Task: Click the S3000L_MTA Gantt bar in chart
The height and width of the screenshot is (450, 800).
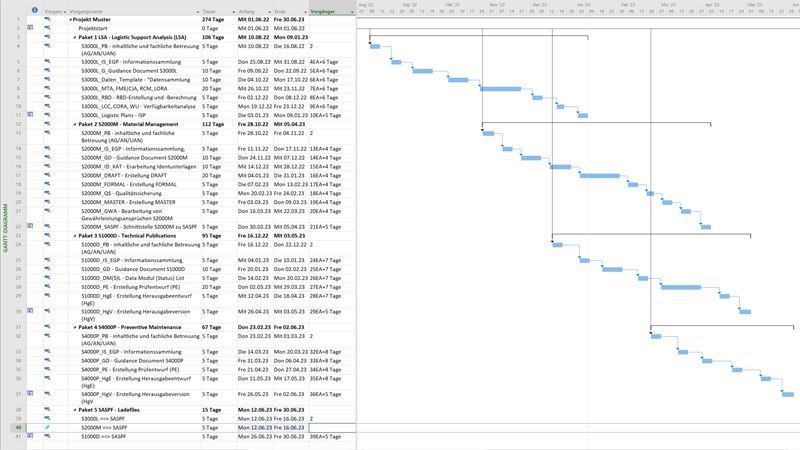Action: pyautogui.click(x=500, y=88)
